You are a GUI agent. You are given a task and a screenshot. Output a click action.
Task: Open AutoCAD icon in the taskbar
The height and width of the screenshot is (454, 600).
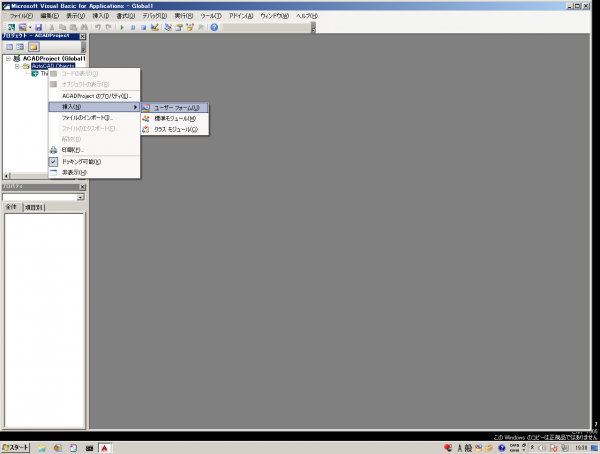[103, 446]
